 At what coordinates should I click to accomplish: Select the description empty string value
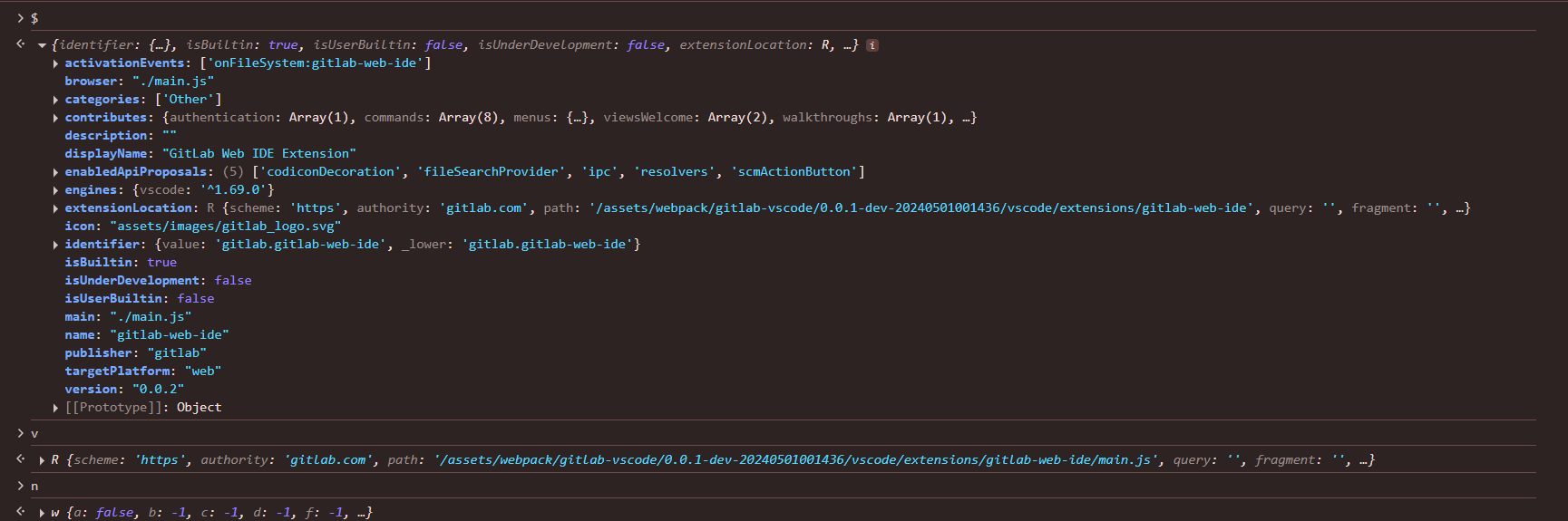coord(170,136)
